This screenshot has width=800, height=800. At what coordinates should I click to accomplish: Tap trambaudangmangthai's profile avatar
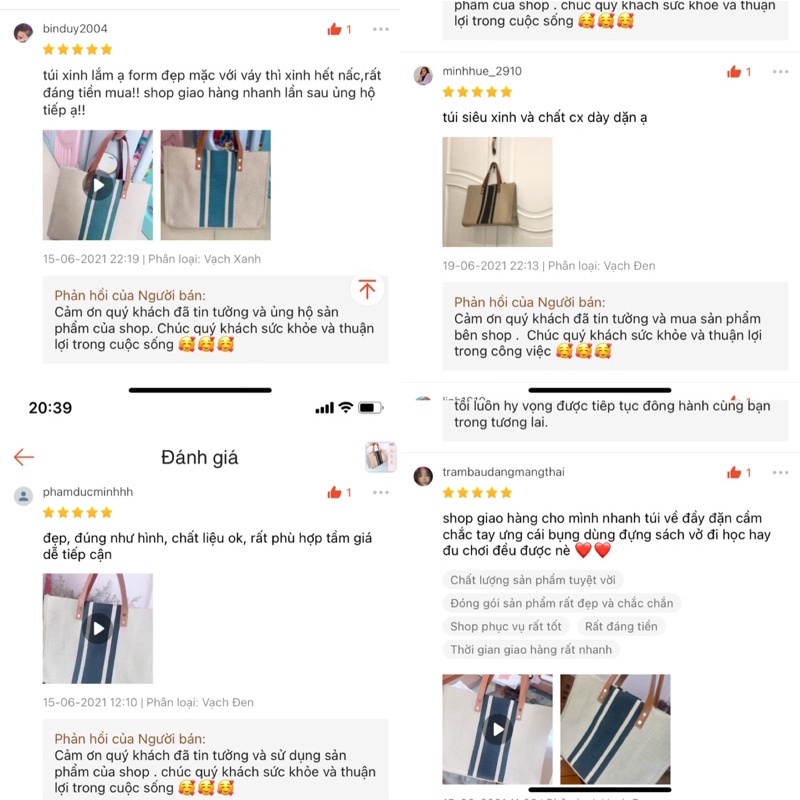coord(423,476)
